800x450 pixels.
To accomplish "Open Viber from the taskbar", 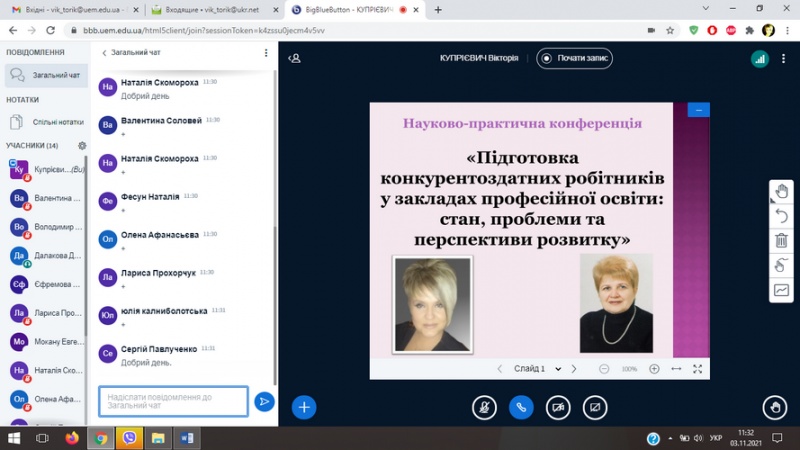I will tap(129, 438).
